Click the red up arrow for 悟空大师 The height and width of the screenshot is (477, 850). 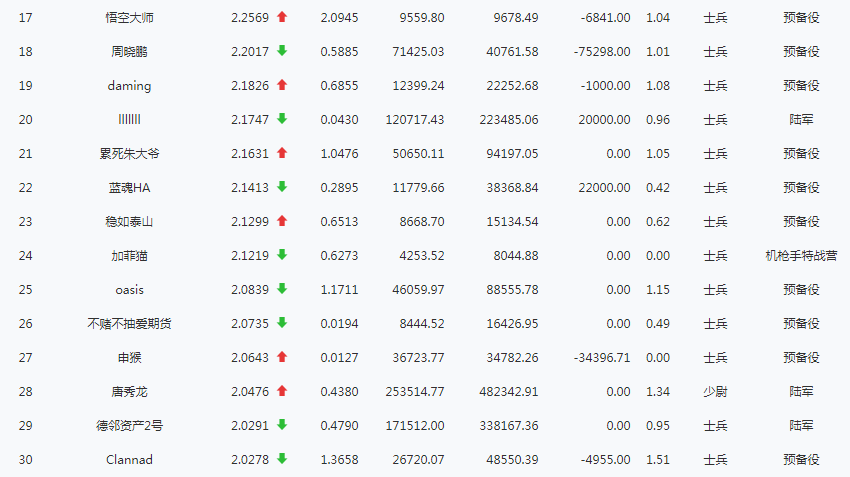point(282,17)
